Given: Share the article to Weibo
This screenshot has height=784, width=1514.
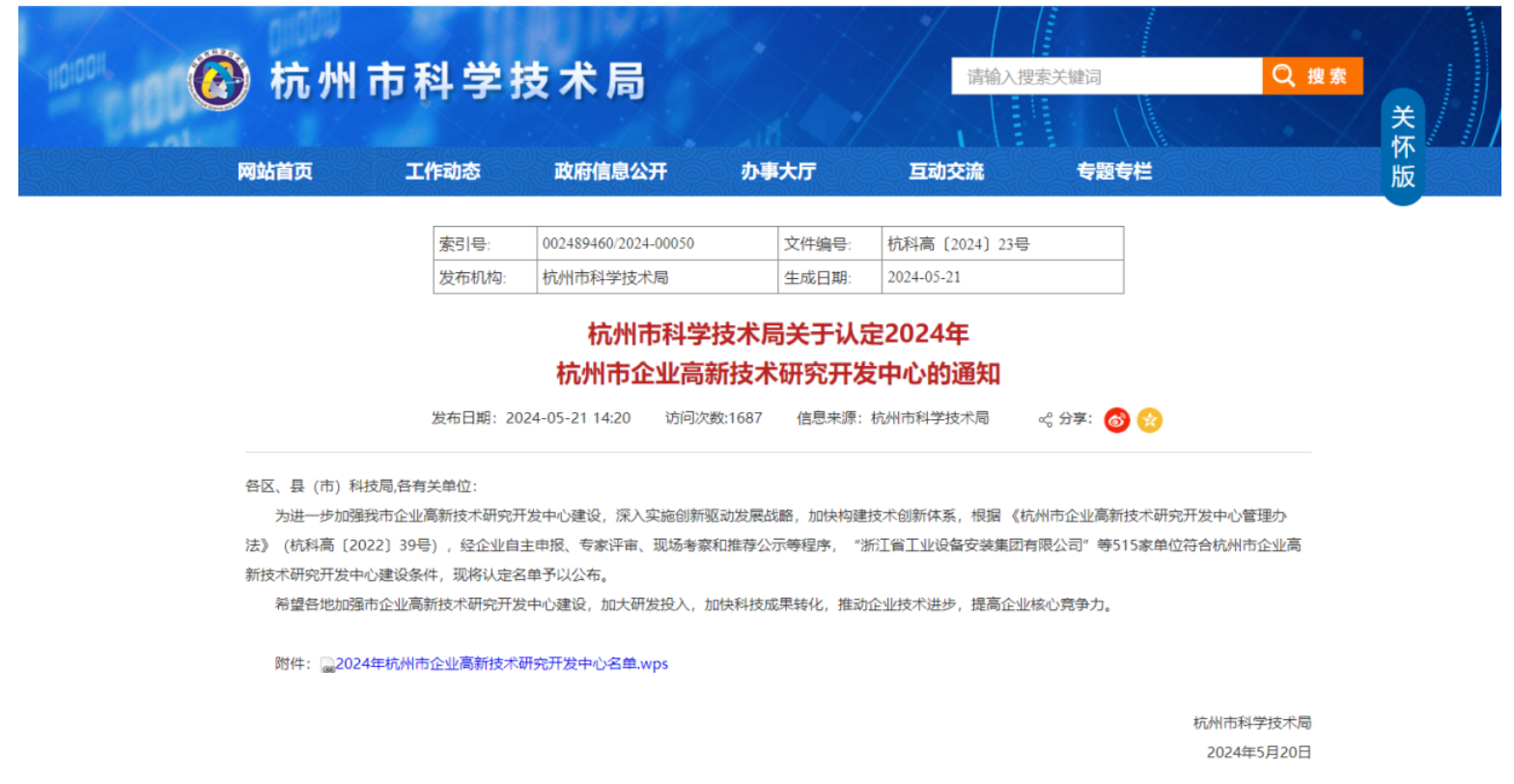Looking at the screenshot, I should [x=1117, y=420].
